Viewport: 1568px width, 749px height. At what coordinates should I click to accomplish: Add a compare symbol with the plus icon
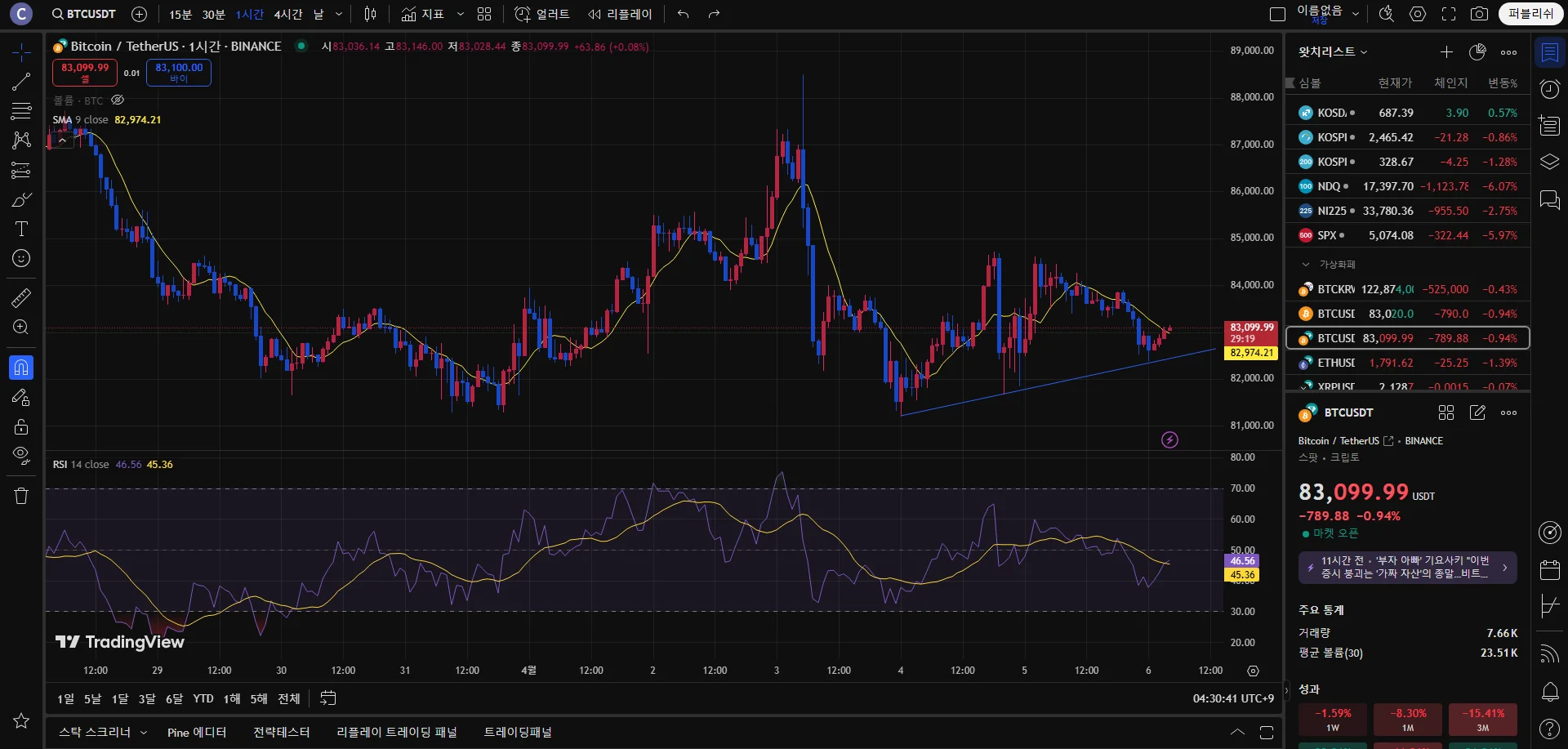[x=140, y=14]
